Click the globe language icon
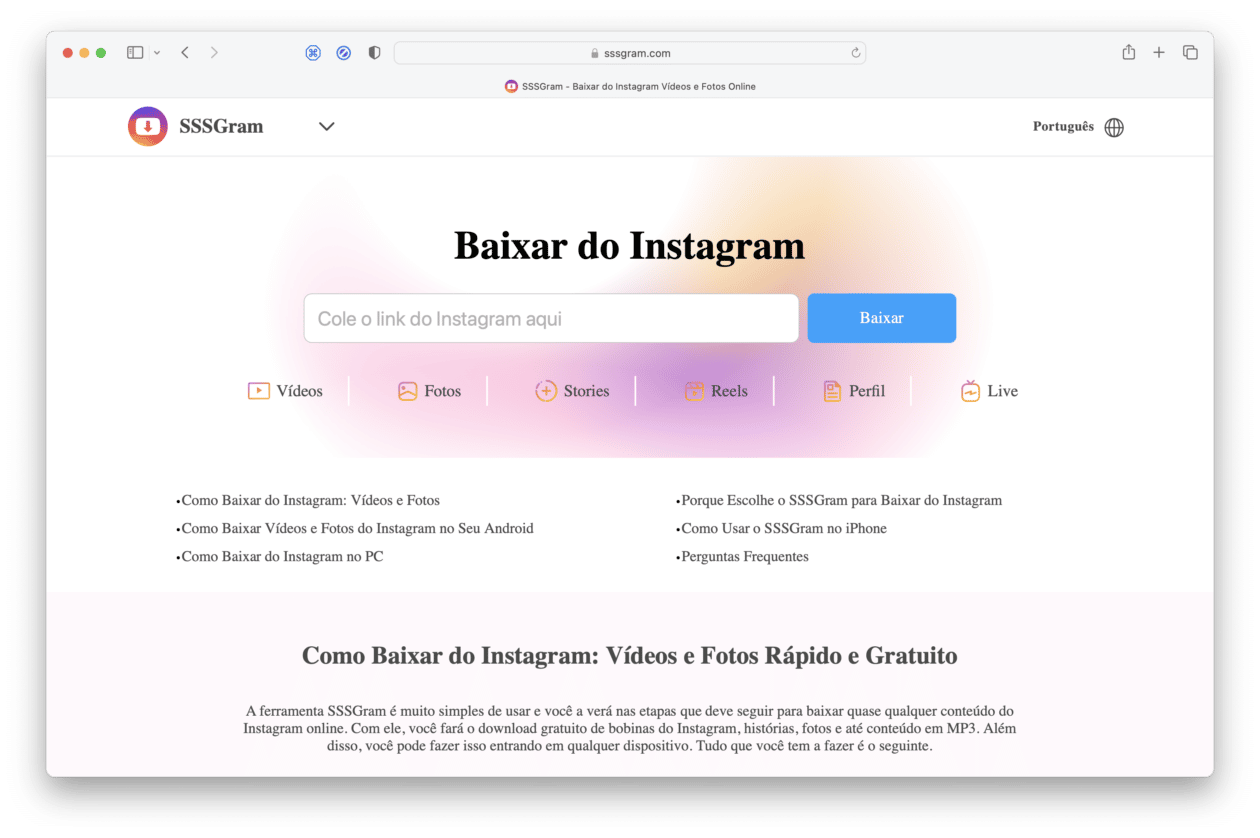Viewport: 1260px width, 838px height. pyautogui.click(x=1114, y=126)
